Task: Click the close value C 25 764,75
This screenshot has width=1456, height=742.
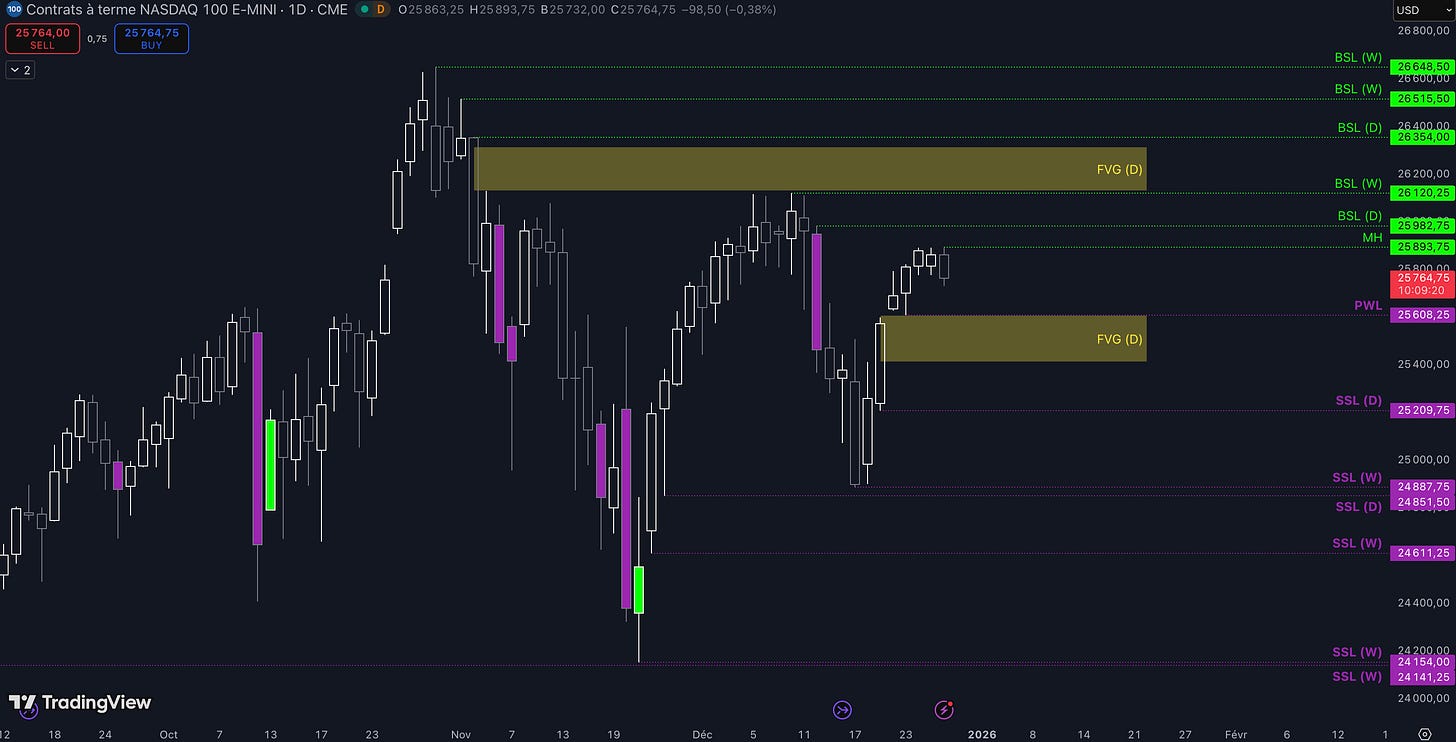Action: coord(644,9)
